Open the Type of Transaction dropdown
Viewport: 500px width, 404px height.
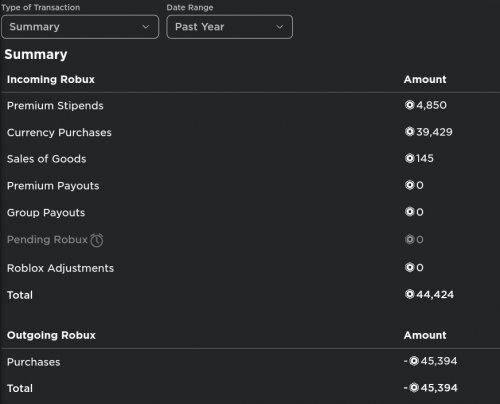(x=80, y=27)
